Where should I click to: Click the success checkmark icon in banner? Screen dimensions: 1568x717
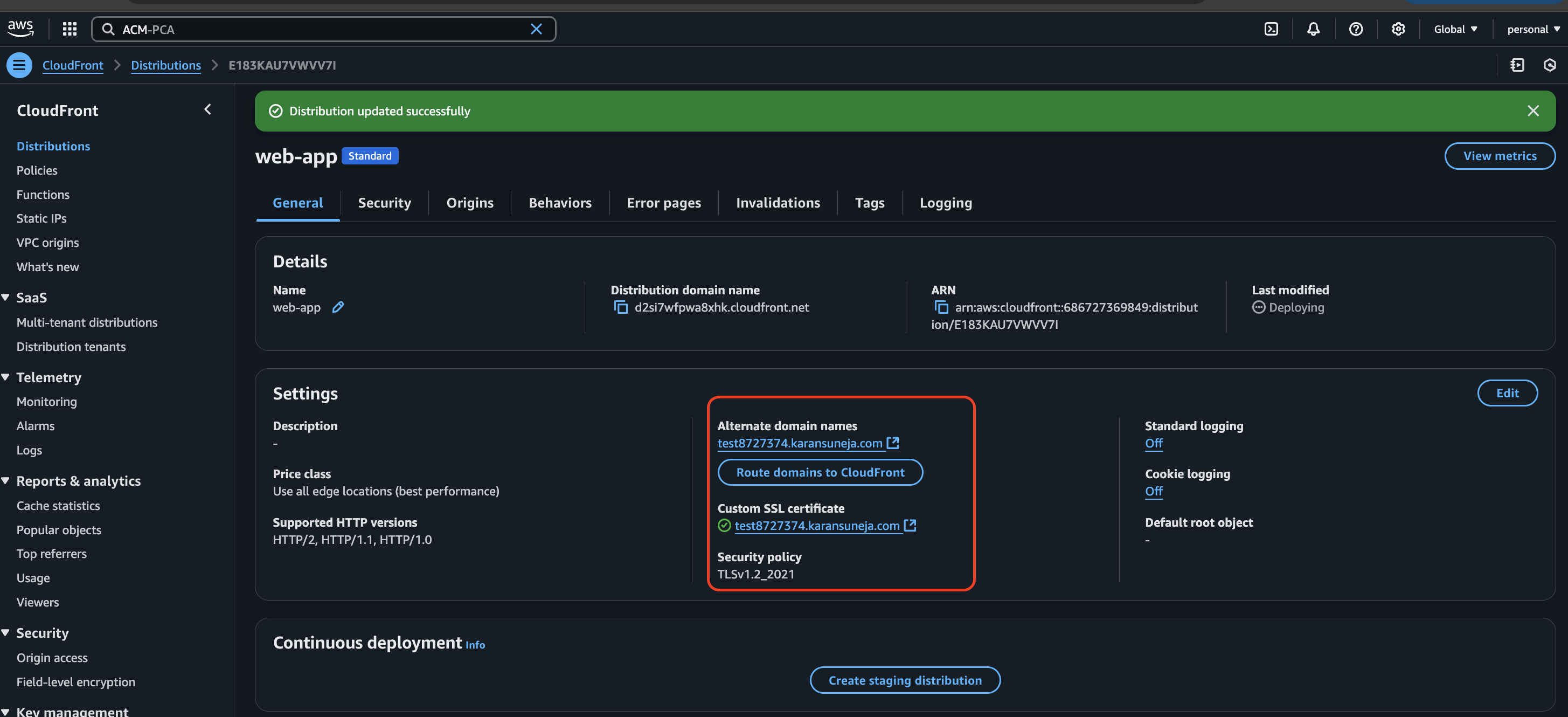(x=276, y=111)
